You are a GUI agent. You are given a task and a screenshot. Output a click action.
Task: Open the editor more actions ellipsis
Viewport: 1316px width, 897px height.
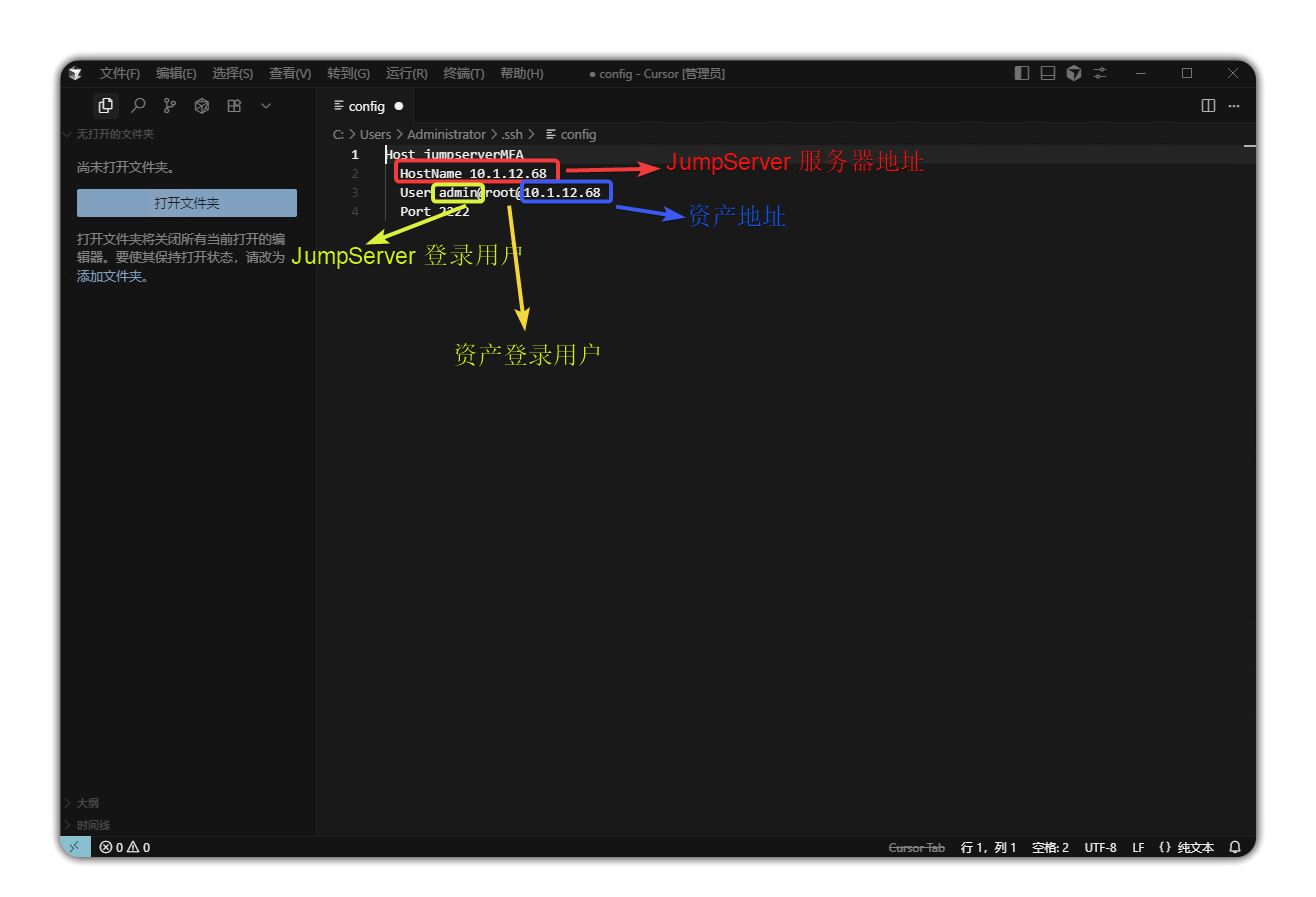(x=1234, y=105)
